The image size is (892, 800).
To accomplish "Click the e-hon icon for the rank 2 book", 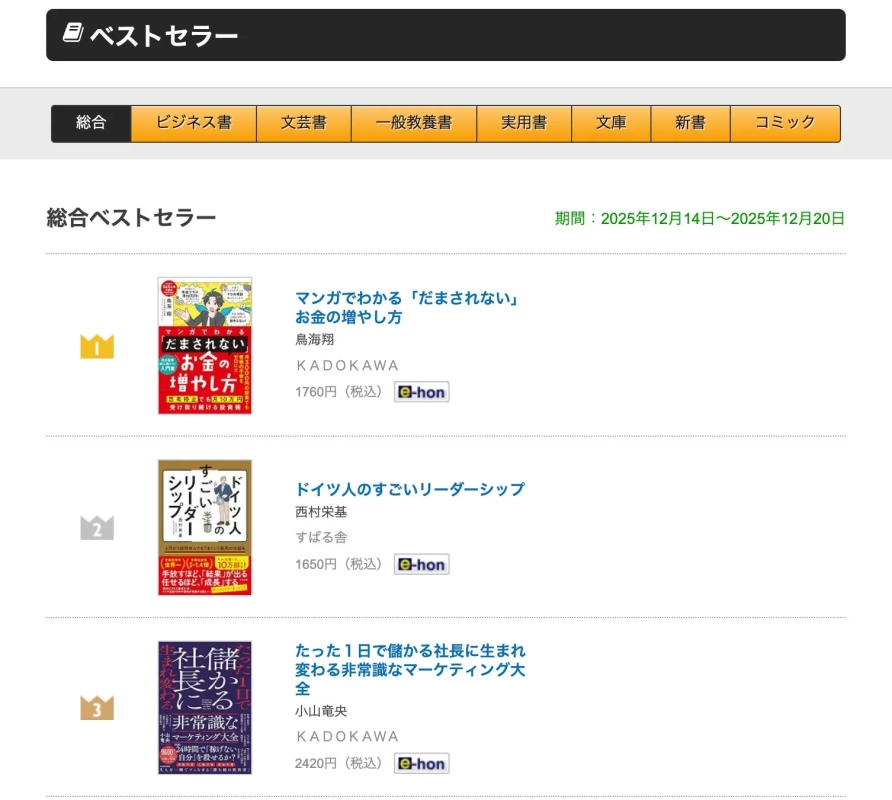I will (421, 564).
